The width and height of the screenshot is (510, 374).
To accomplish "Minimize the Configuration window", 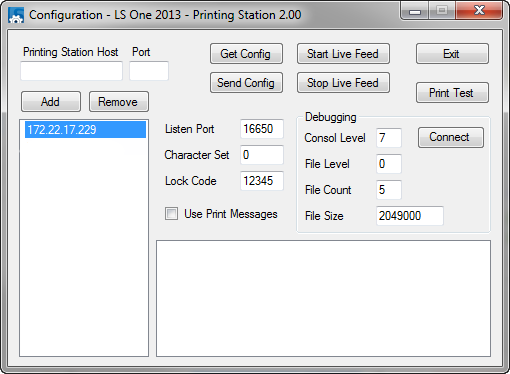I will (415, 12).
